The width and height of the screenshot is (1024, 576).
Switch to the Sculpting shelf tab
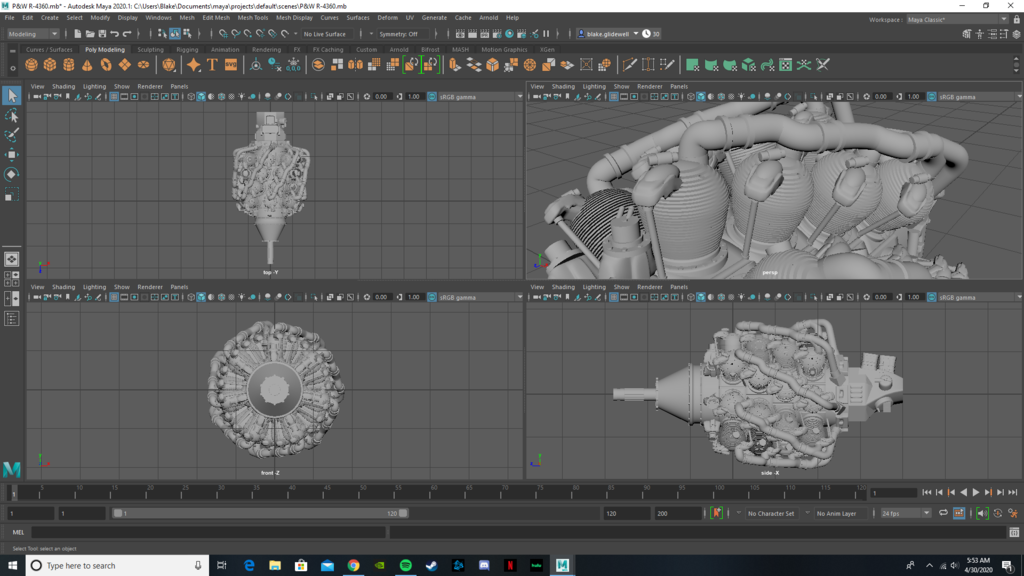pyautogui.click(x=150, y=48)
